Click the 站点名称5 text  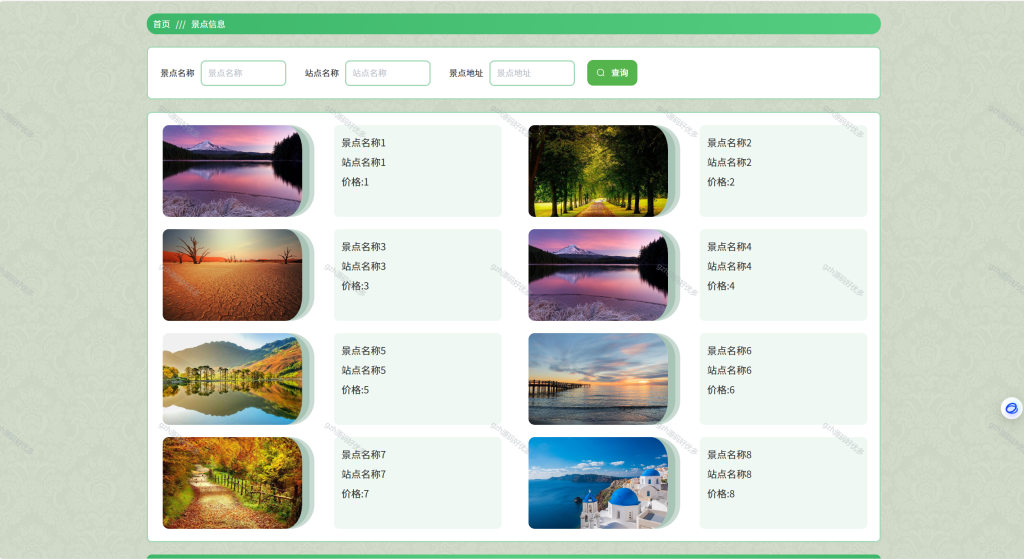(x=364, y=370)
